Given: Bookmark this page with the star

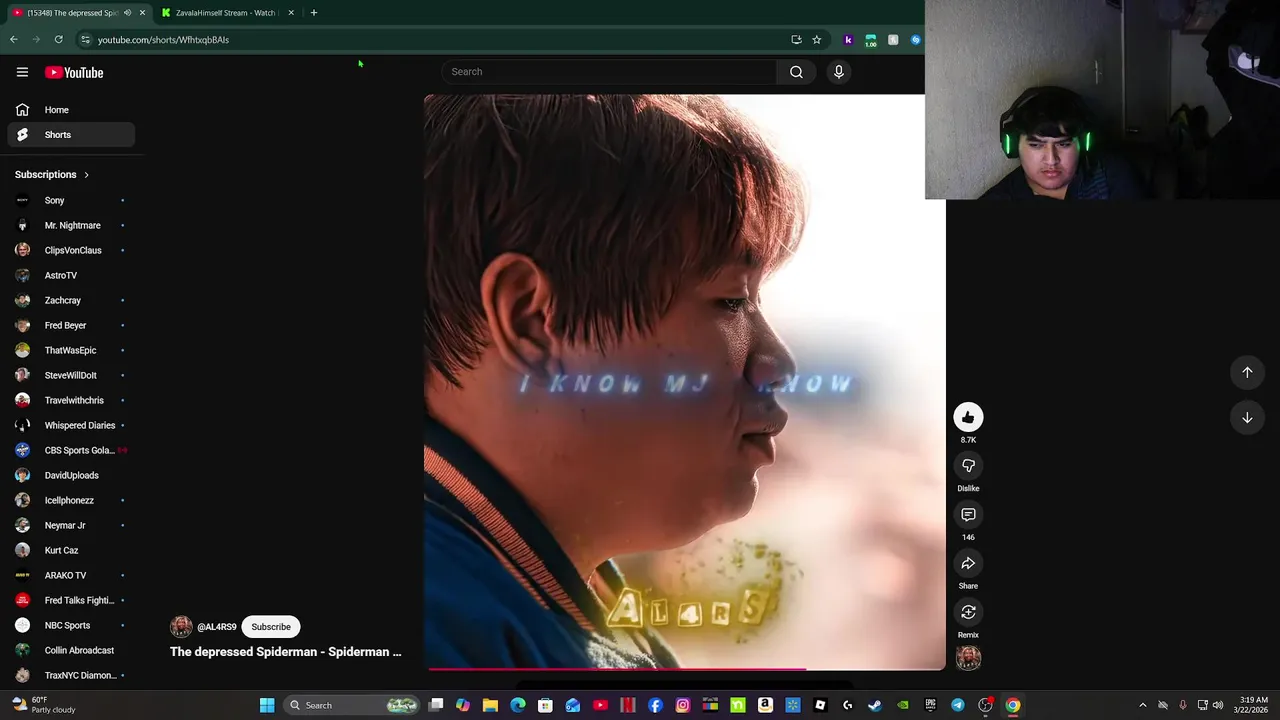Looking at the screenshot, I should point(816,40).
